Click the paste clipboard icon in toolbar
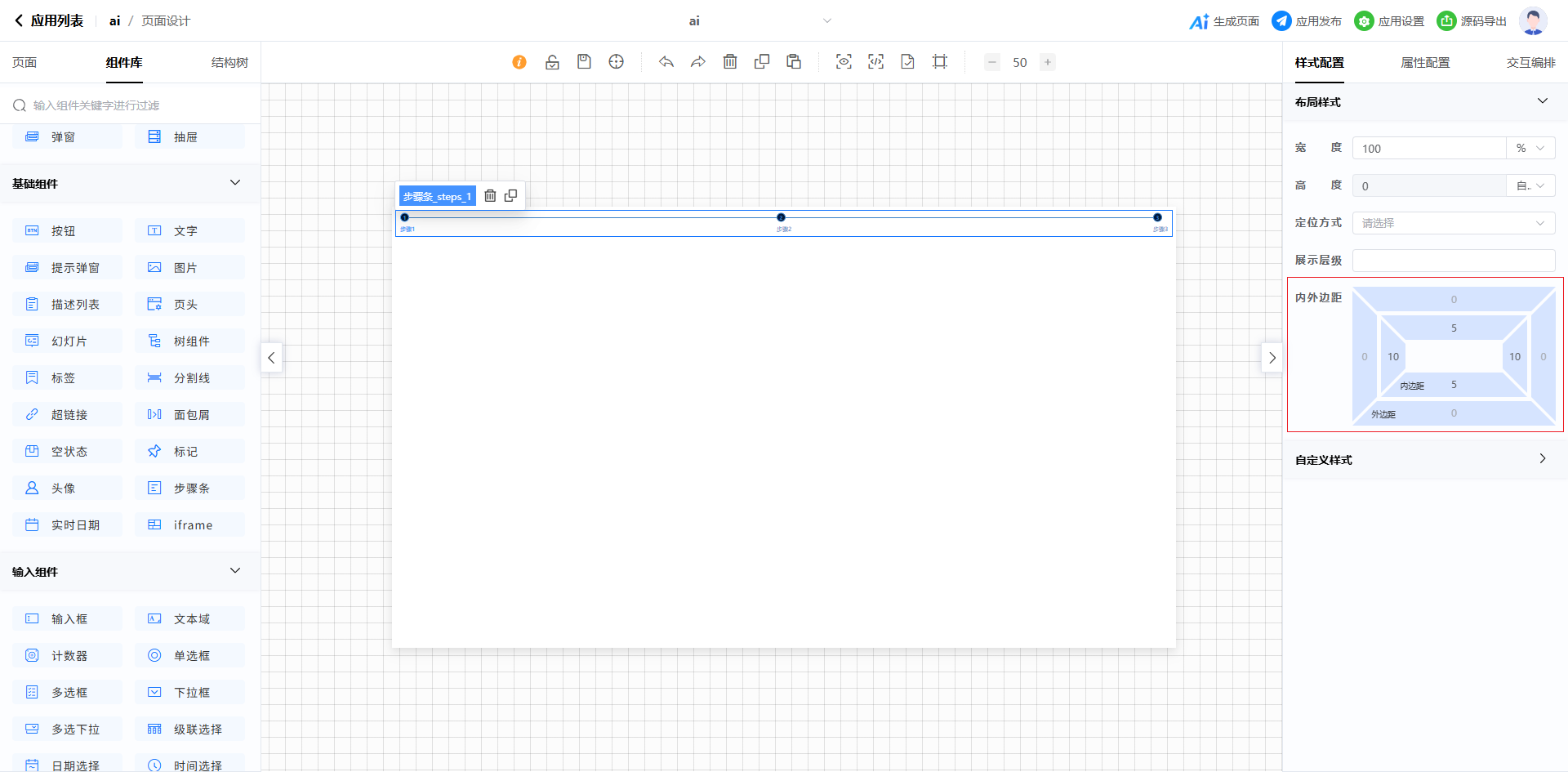This screenshot has width=1568, height=772. 794,62
